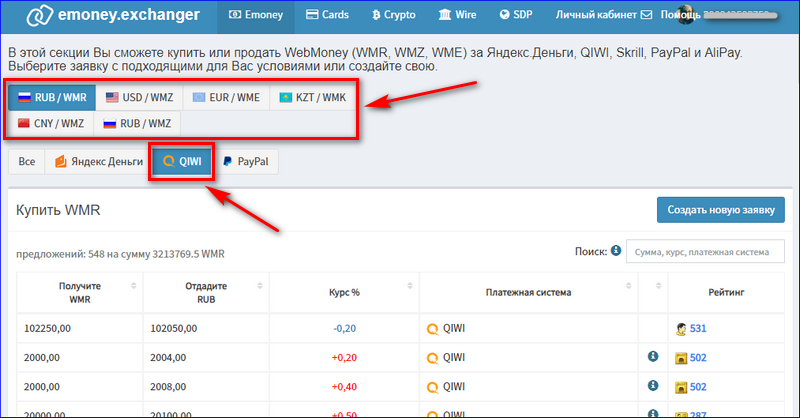Click info icon in the 2008,00 row

coord(653,385)
